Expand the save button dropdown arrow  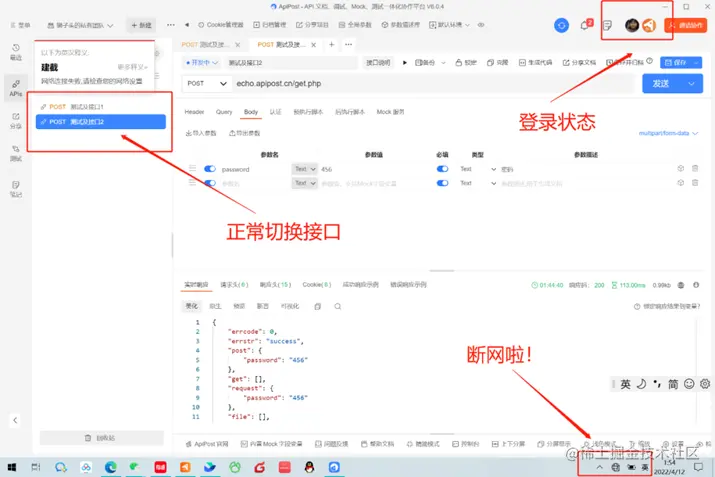pyautogui.click(x=696, y=62)
